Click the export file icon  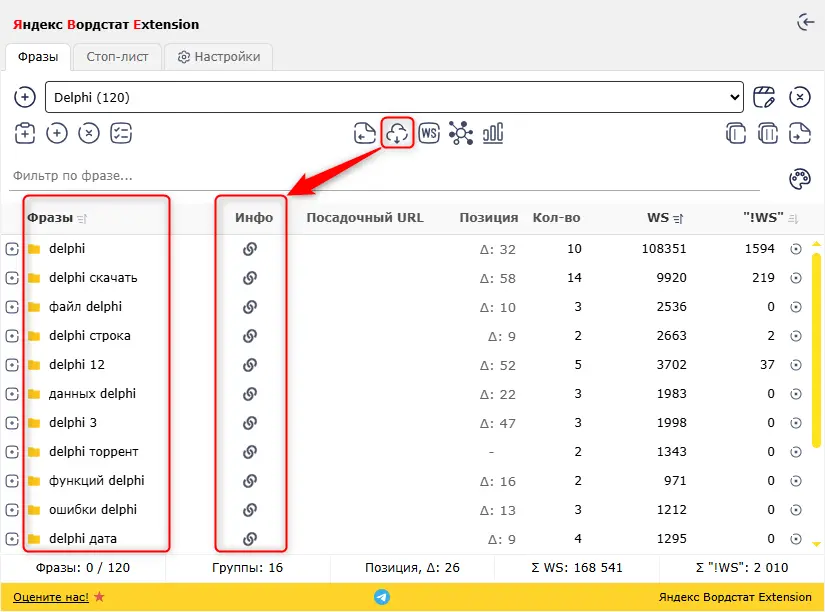[800, 133]
